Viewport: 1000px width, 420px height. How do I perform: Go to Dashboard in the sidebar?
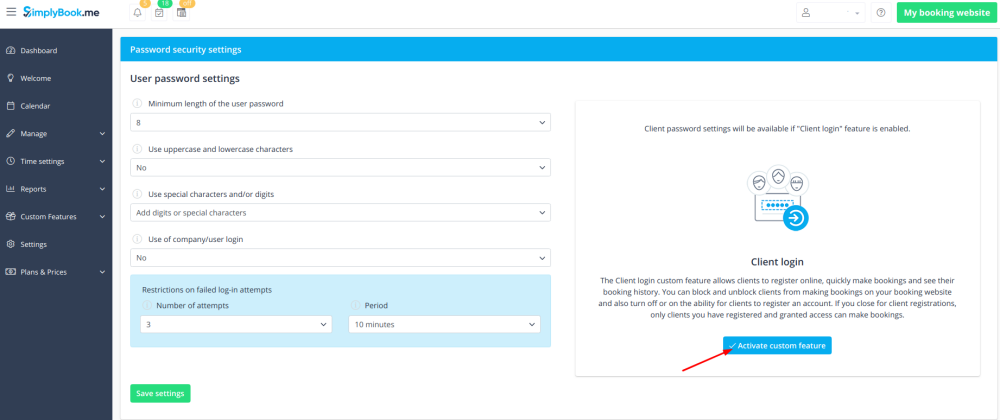coord(39,50)
